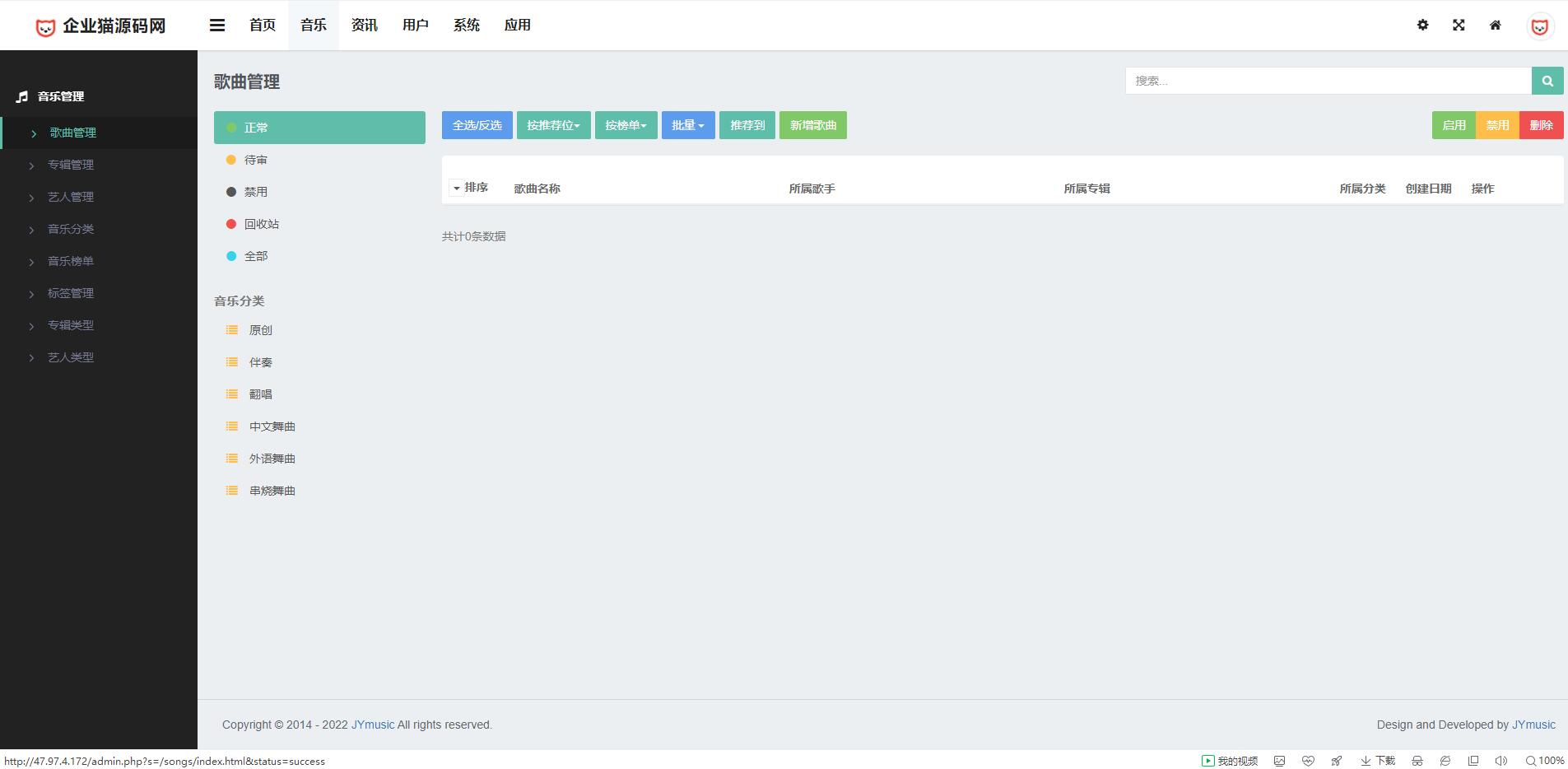Click 歌曲名称 column header
Image resolution: width=1568 pixels, height=769 pixels.
[x=537, y=189]
